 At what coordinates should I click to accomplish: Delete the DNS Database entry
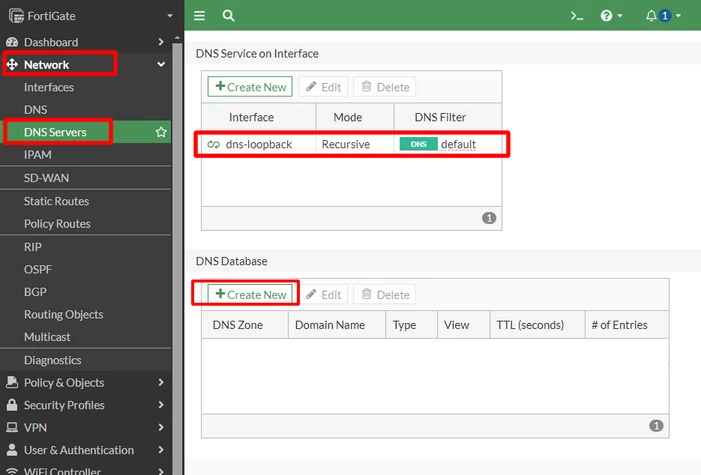pos(385,294)
